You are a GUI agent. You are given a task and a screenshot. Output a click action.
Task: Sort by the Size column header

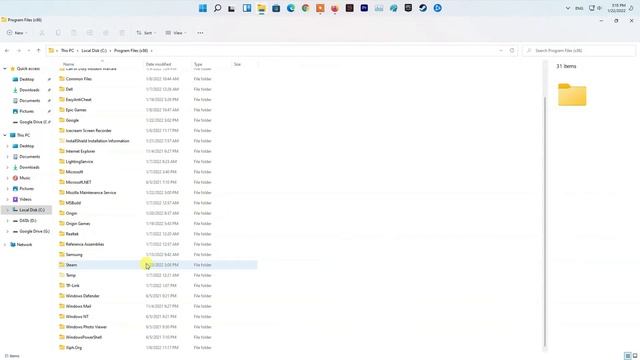pos(237,64)
